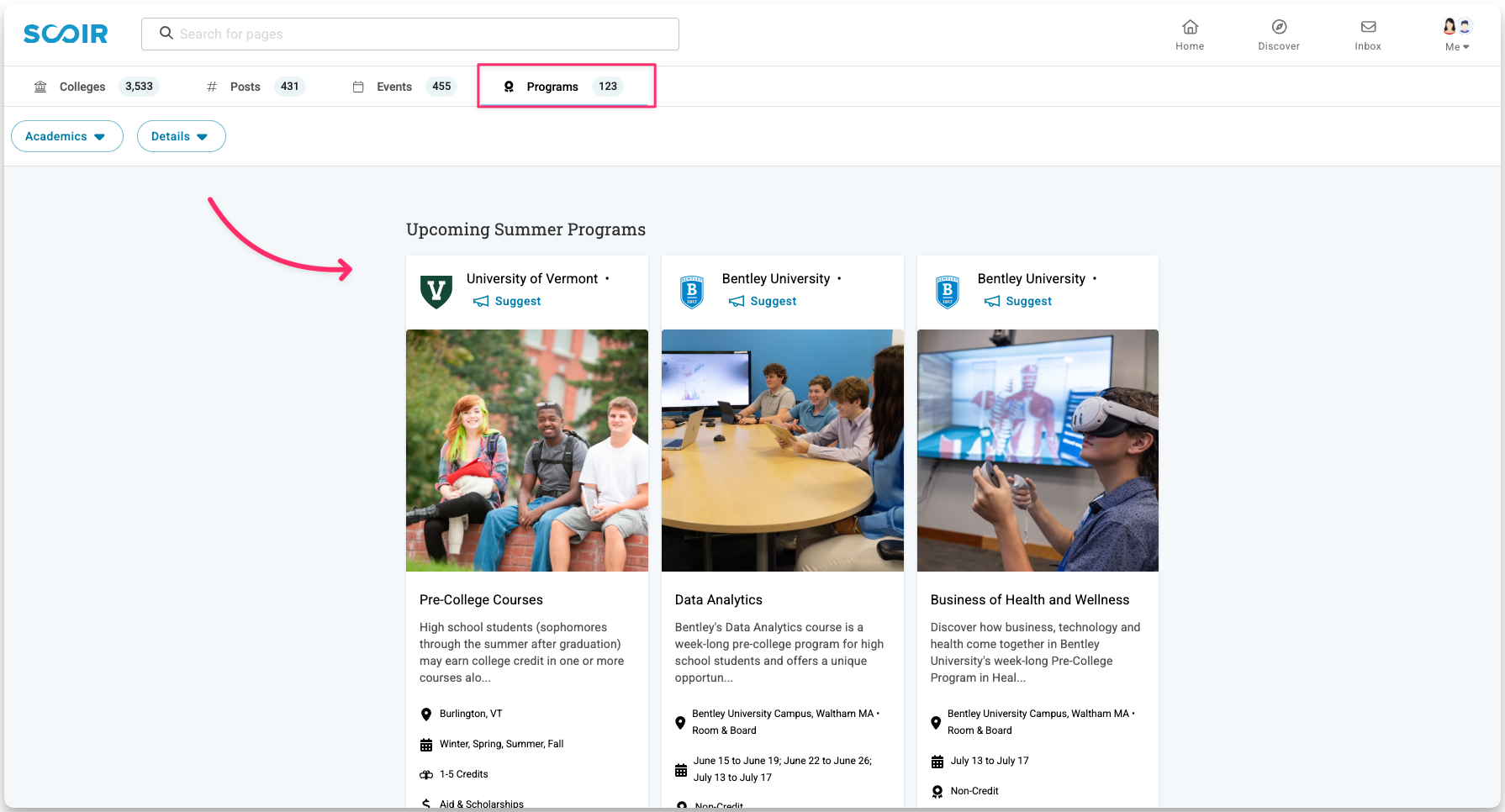Screen dimensions: 1505x812
Task: Suggest the University of Vermont program
Action: (x=507, y=301)
